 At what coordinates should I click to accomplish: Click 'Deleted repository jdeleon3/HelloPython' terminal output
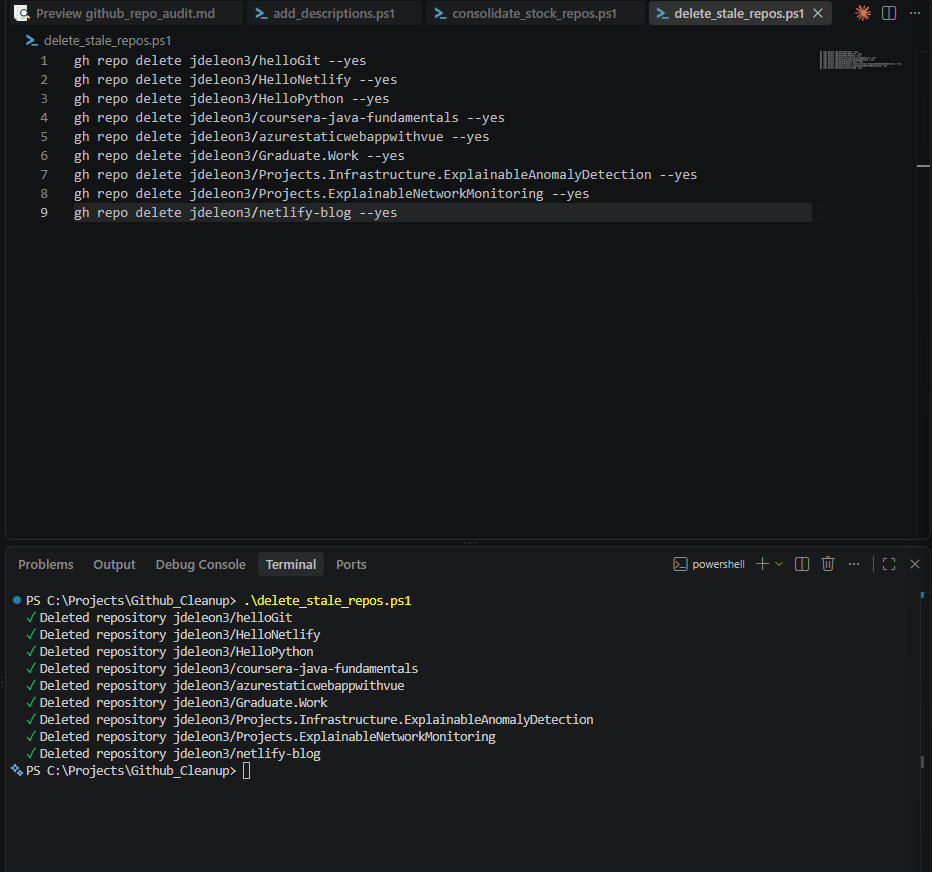tap(177, 651)
